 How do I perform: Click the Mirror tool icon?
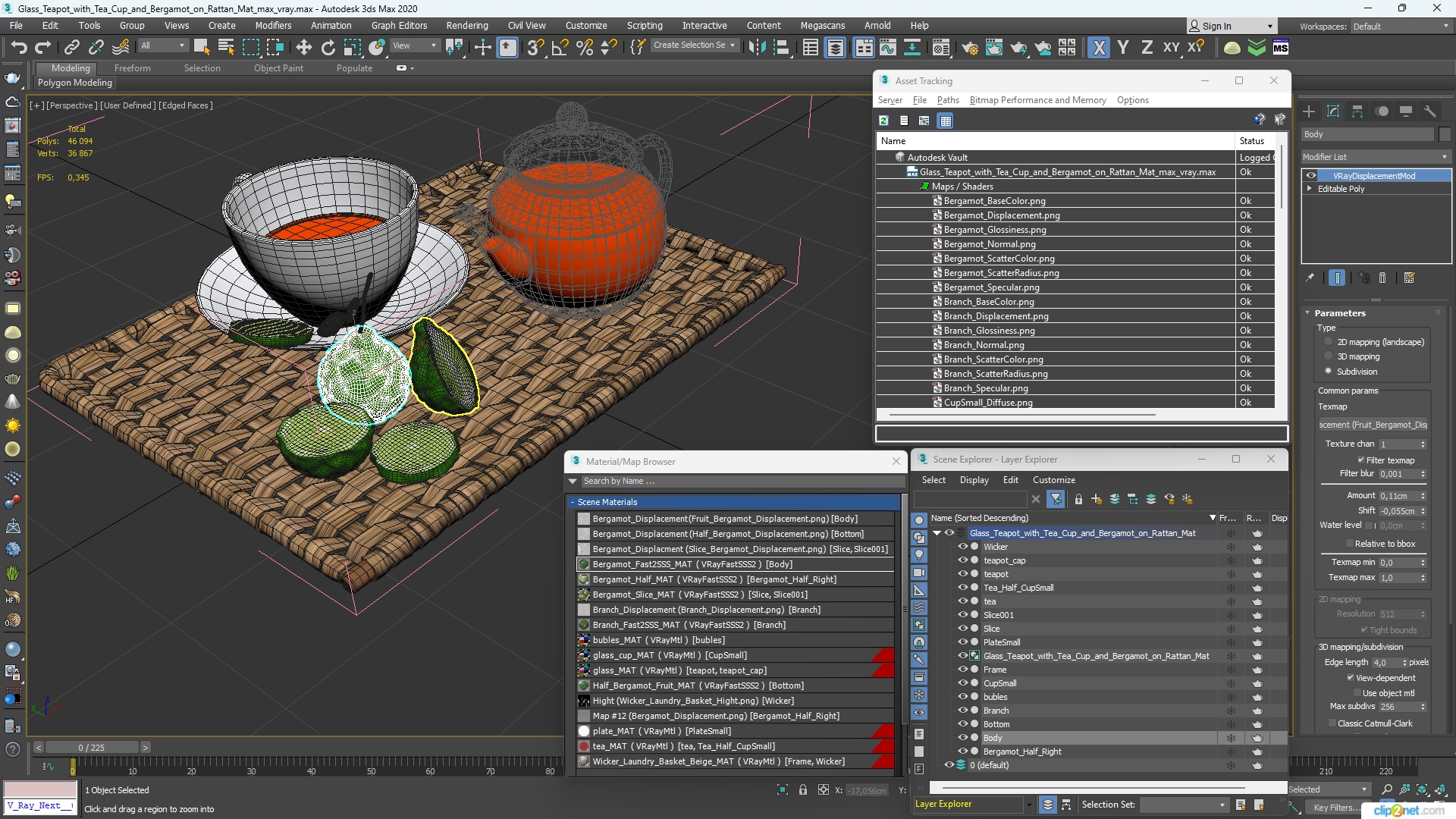pos(757,47)
